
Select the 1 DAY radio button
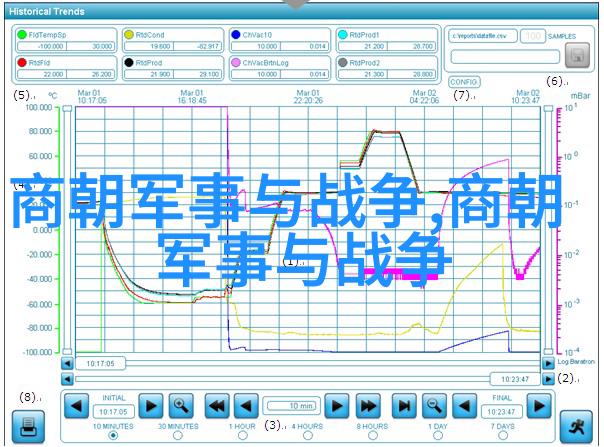(438, 435)
